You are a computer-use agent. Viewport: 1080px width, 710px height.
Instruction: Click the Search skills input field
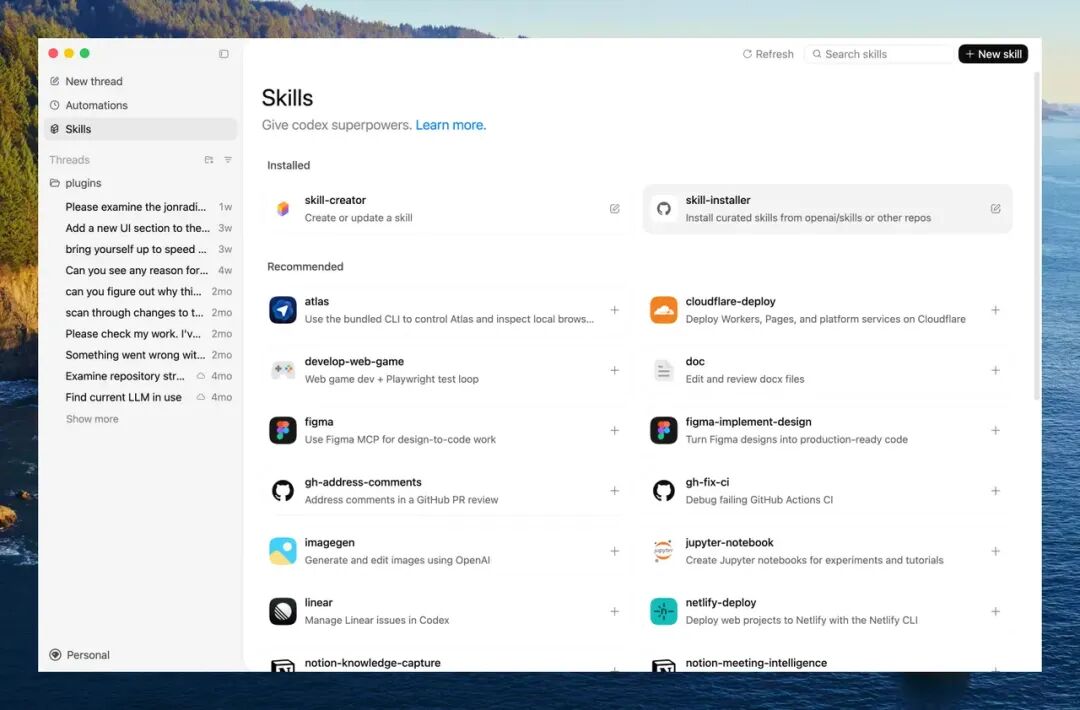click(x=879, y=53)
